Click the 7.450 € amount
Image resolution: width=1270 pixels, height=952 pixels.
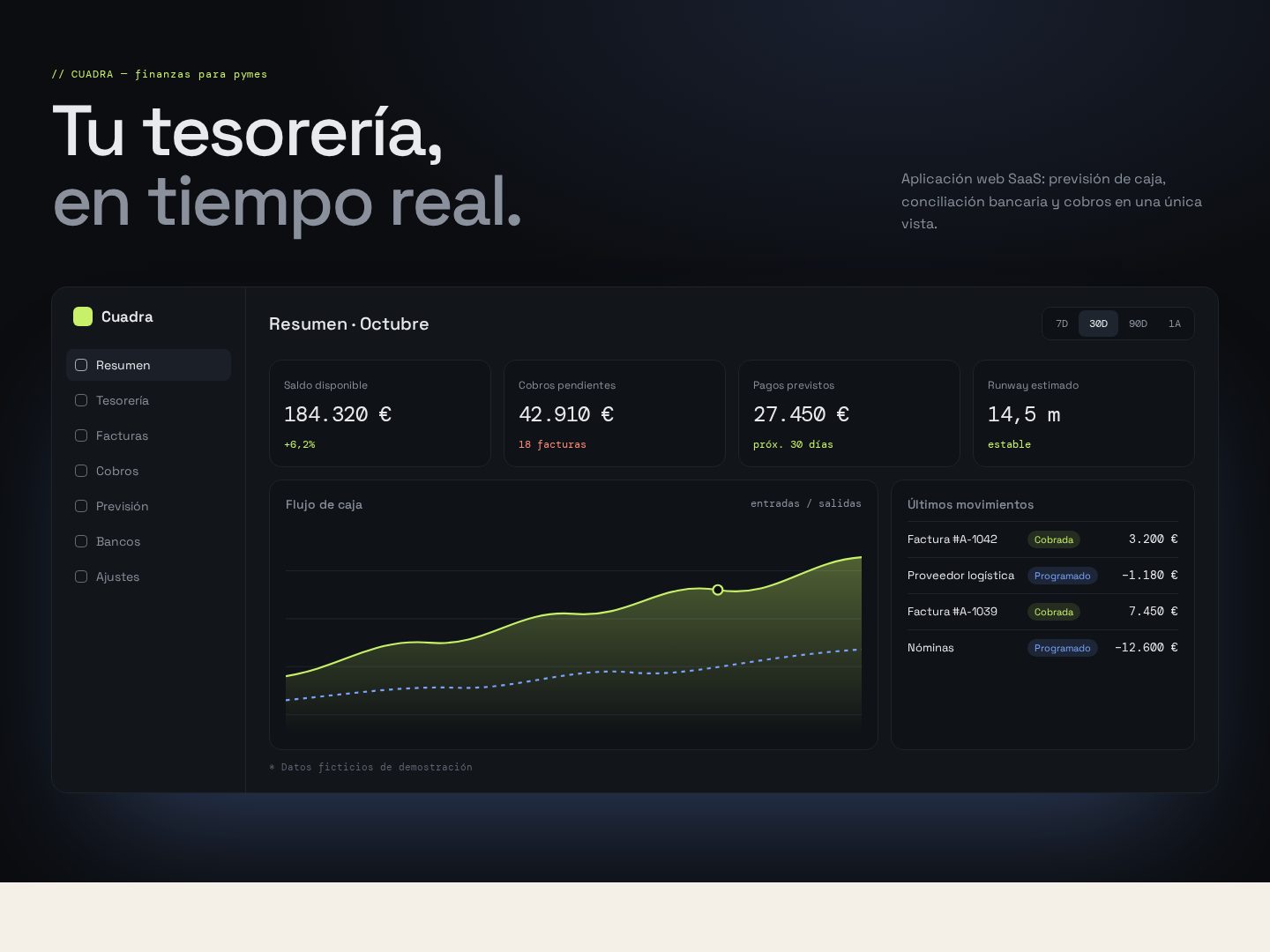point(1153,611)
